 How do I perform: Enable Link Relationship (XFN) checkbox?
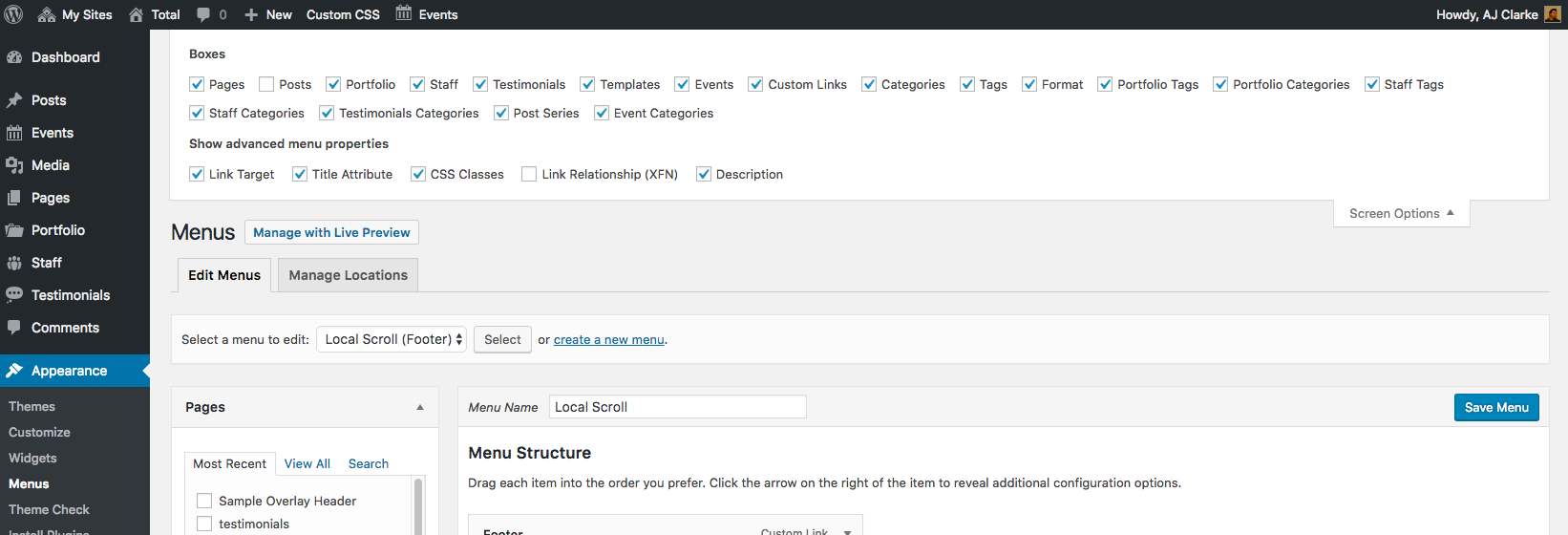point(529,174)
